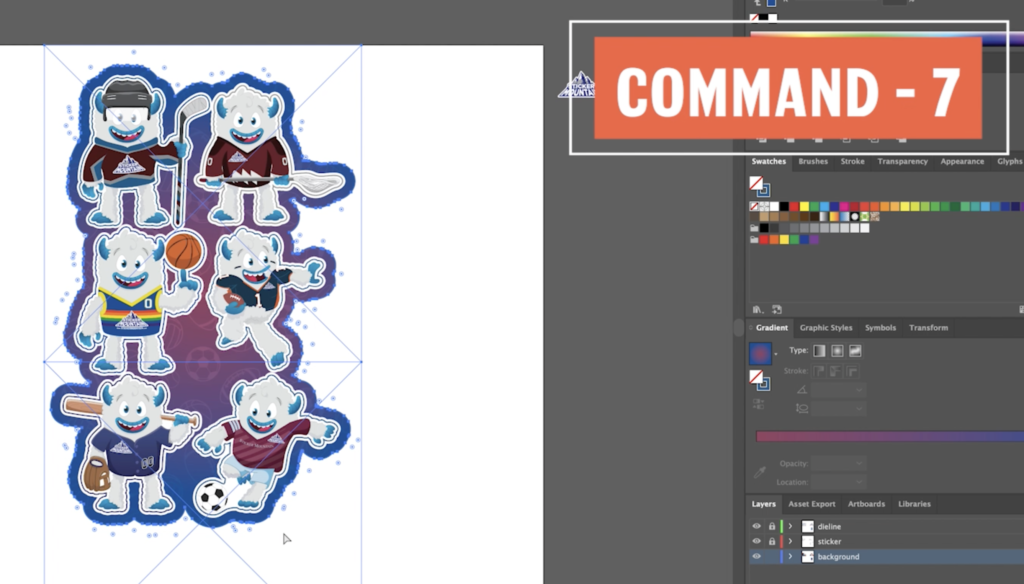Switch to the Graphic Styles tab
The height and width of the screenshot is (584, 1024).
pos(826,328)
